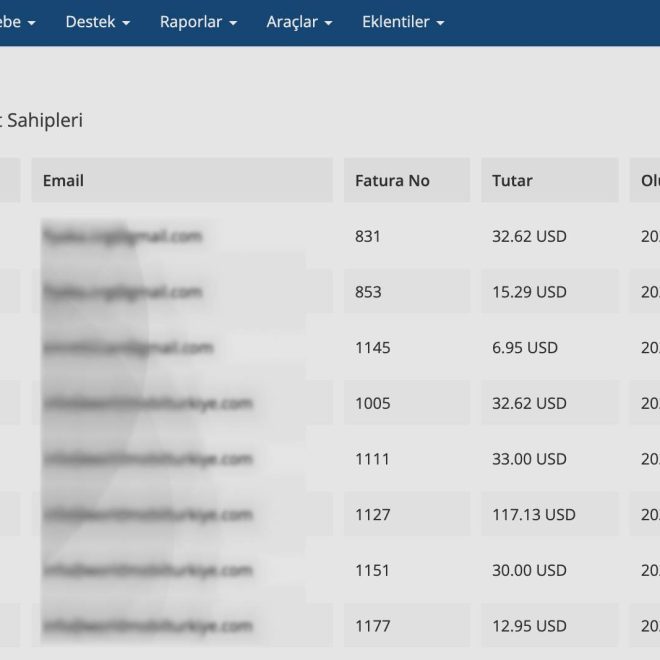
Task: Click the 12.95 USD amount cell
Action: click(x=529, y=626)
